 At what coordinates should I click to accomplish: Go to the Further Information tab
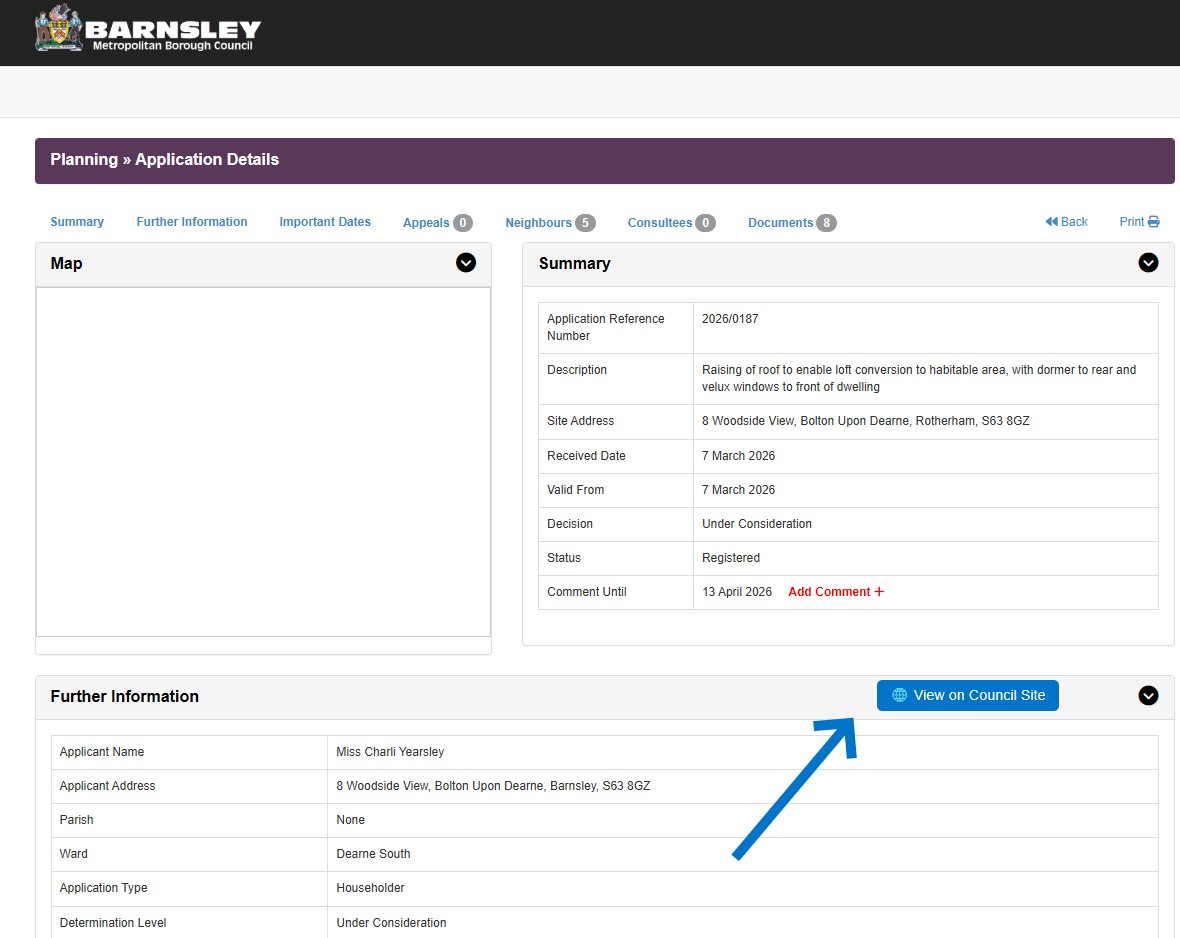click(x=192, y=222)
